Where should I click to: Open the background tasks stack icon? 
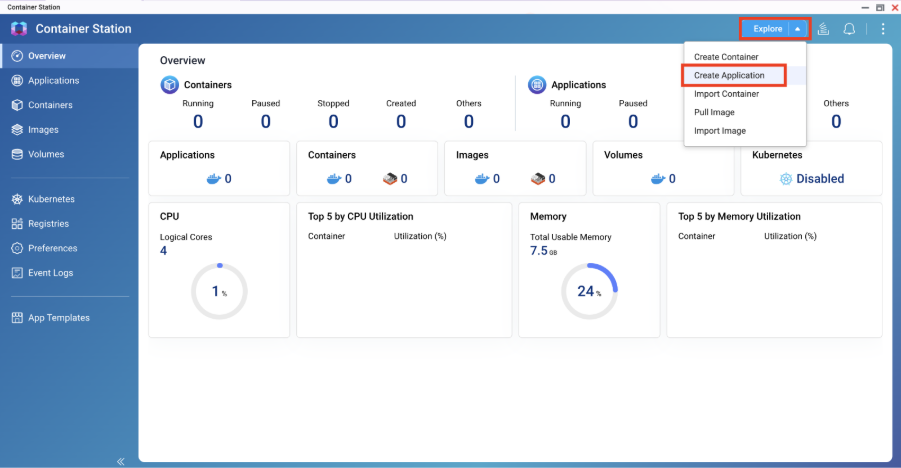[x=823, y=29]
